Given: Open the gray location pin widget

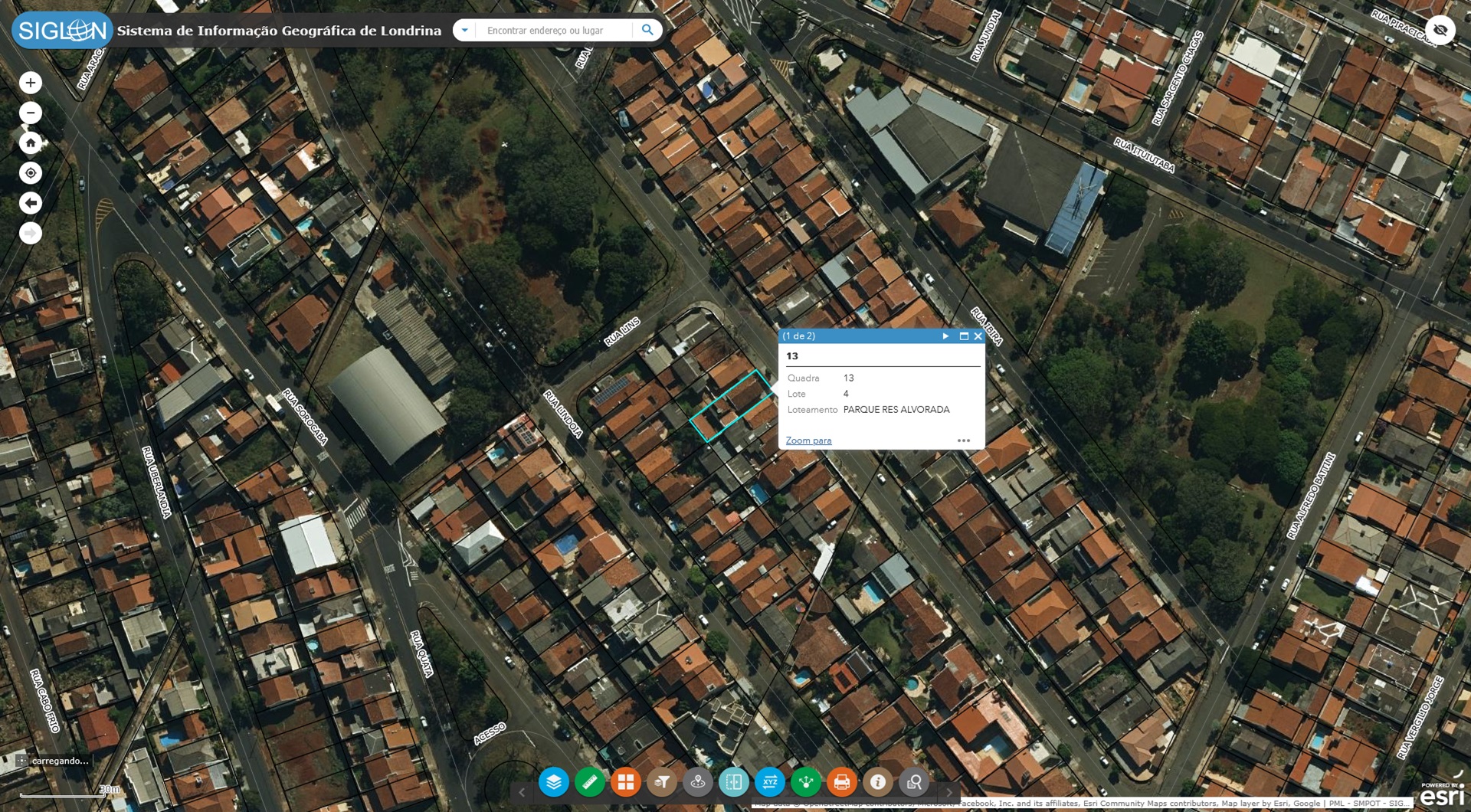Looking at the screenshot, I should pyautogui.click(x=698, y=782).
